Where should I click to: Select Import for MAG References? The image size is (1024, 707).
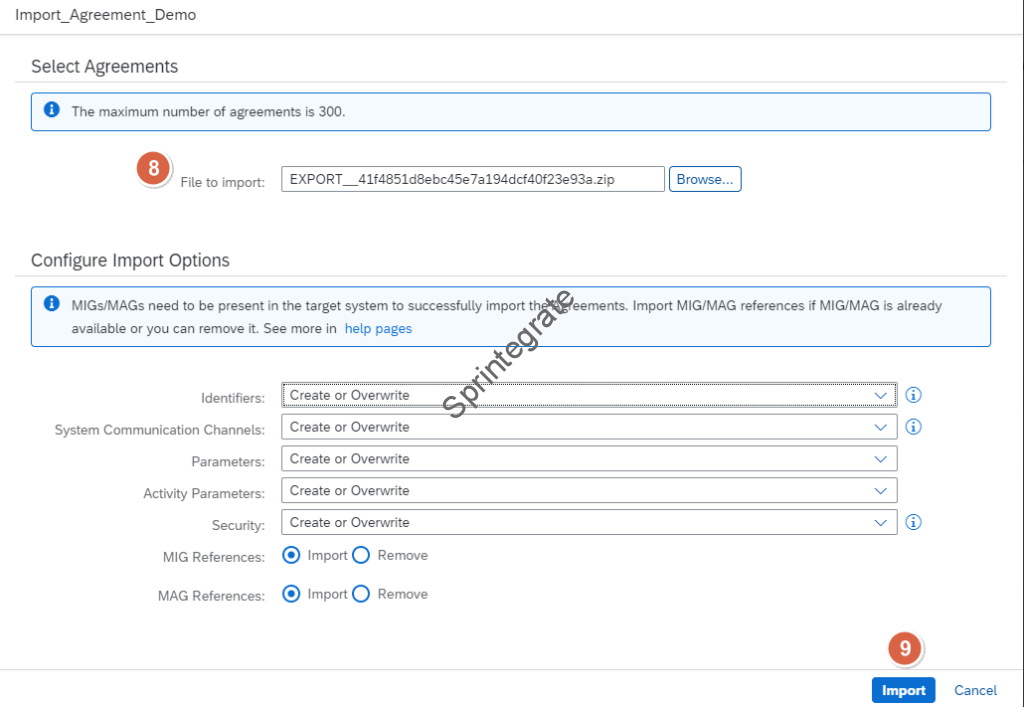pyautogui.click(x=292, y=594)
